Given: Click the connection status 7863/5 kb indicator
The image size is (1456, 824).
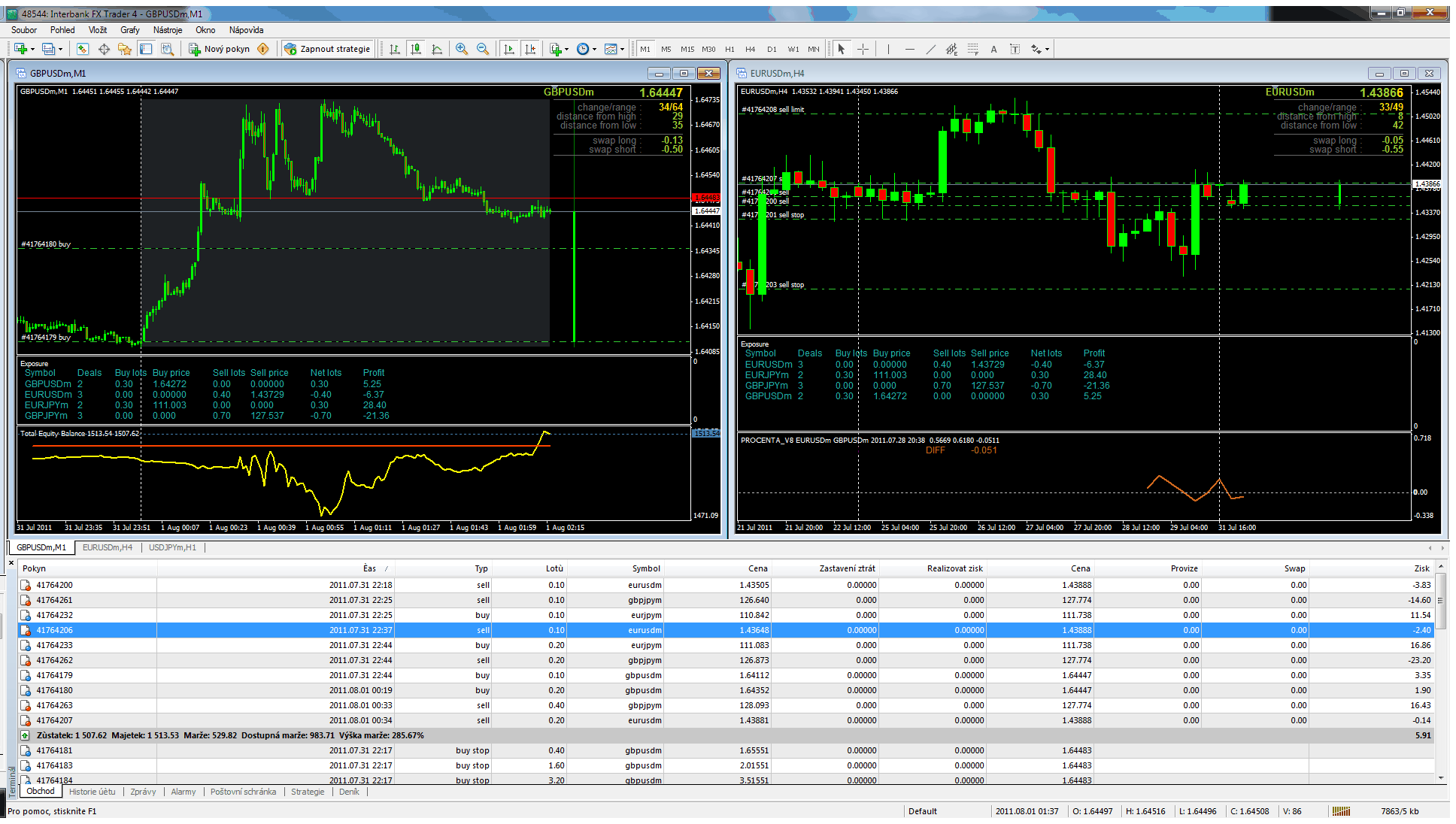Looking at the screenshot, I should tap(1400, 811).
